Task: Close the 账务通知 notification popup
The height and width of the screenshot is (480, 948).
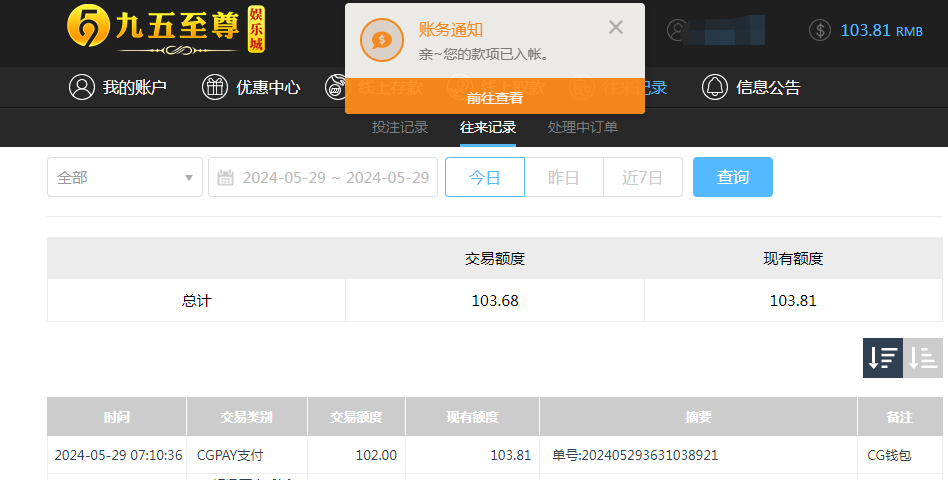Action: pos(616,28)
